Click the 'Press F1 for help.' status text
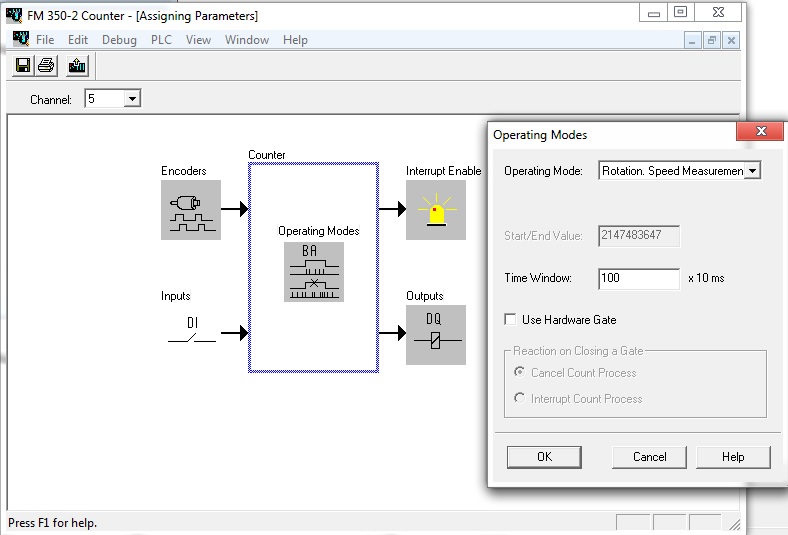The width and height of the screenshot is (788, 535). (x=52, y=523)
